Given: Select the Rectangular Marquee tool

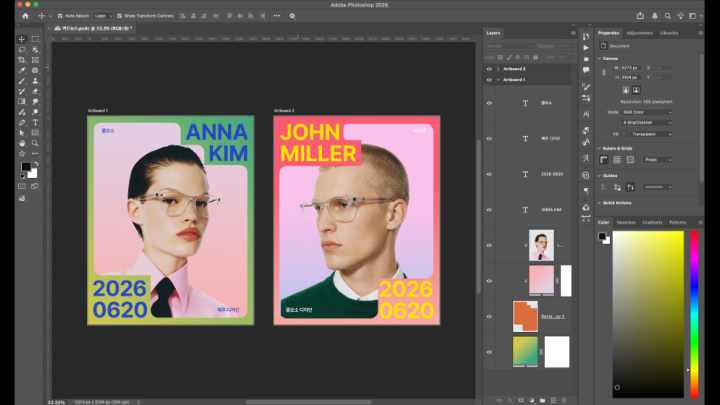Looking at the screenshot, I should [x=35, y=39].
